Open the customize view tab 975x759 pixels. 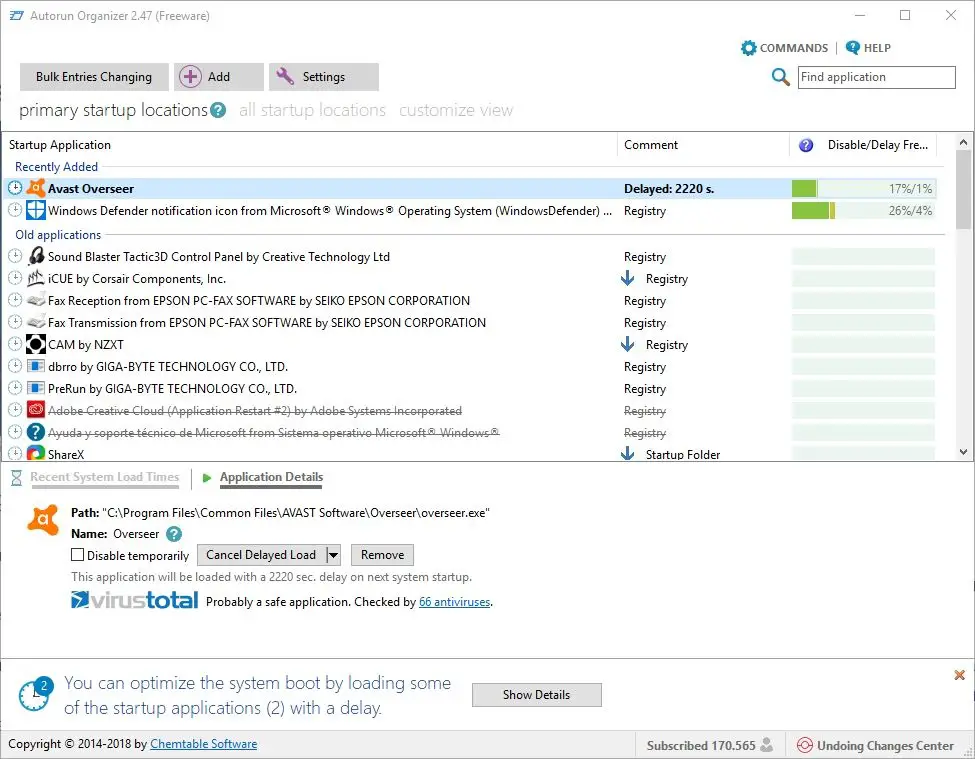(456, 110)
